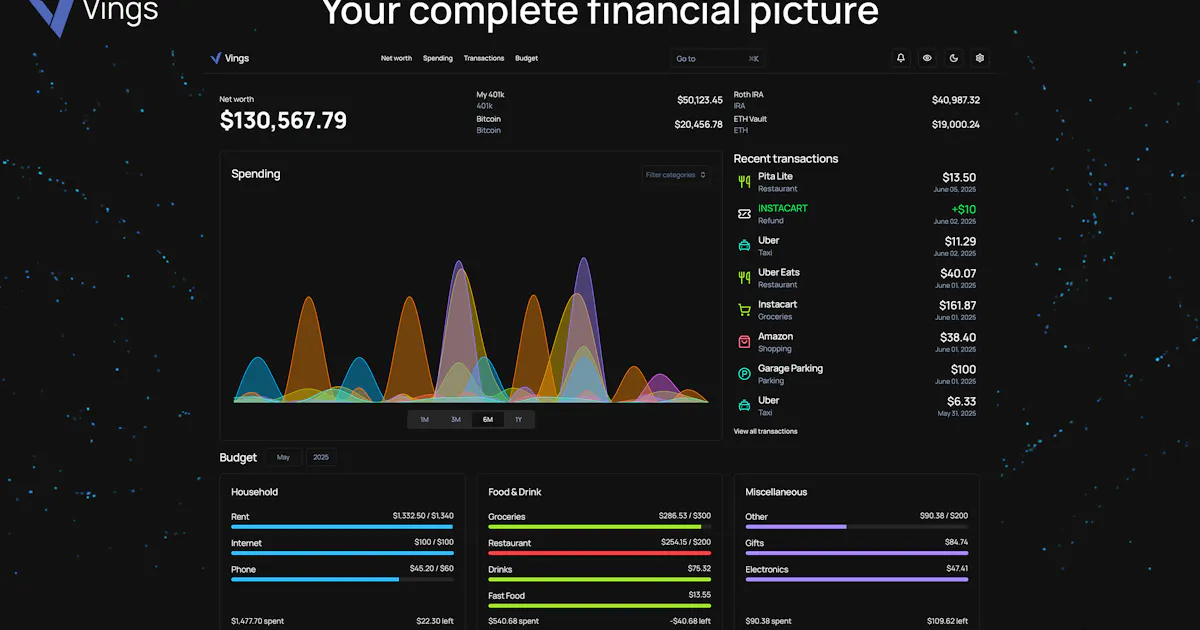Select the 1Y spending range tab
Image resolution: width=1200 pixels, height=630 pixels.
coord(519,420)
